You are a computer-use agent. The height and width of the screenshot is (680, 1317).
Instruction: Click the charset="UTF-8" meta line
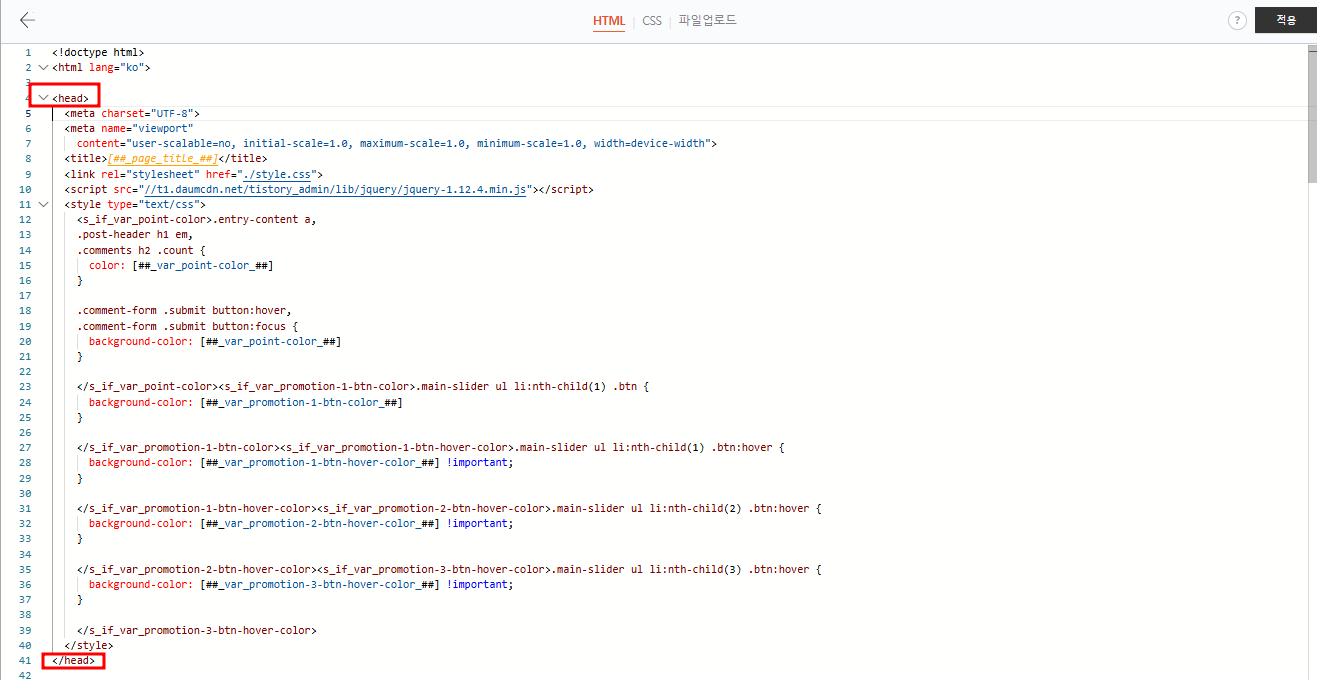(x=132, y=113)
